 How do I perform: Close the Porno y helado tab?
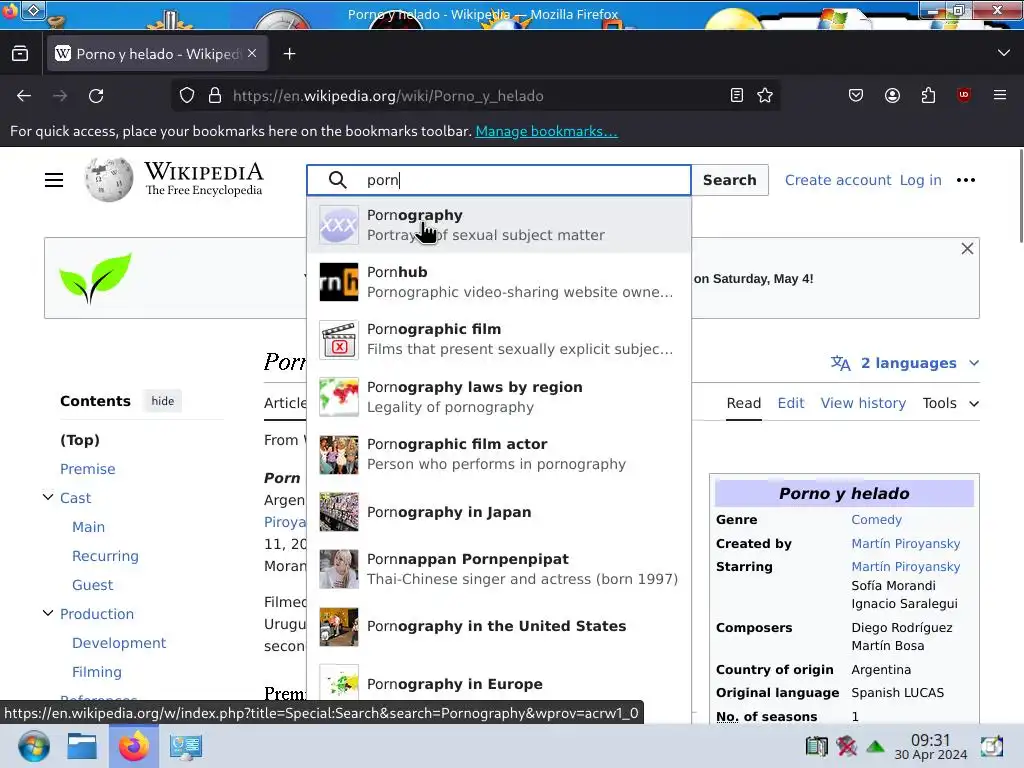click(x=252, y=54)
